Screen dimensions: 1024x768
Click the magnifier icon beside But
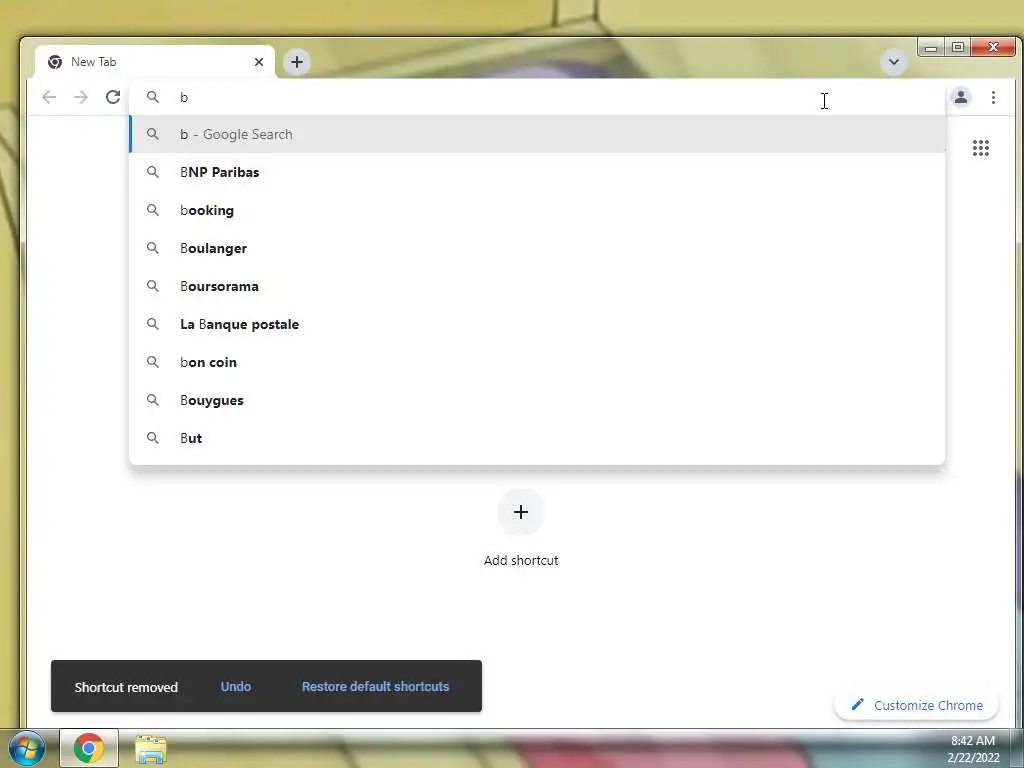click(x=152, y=438)
